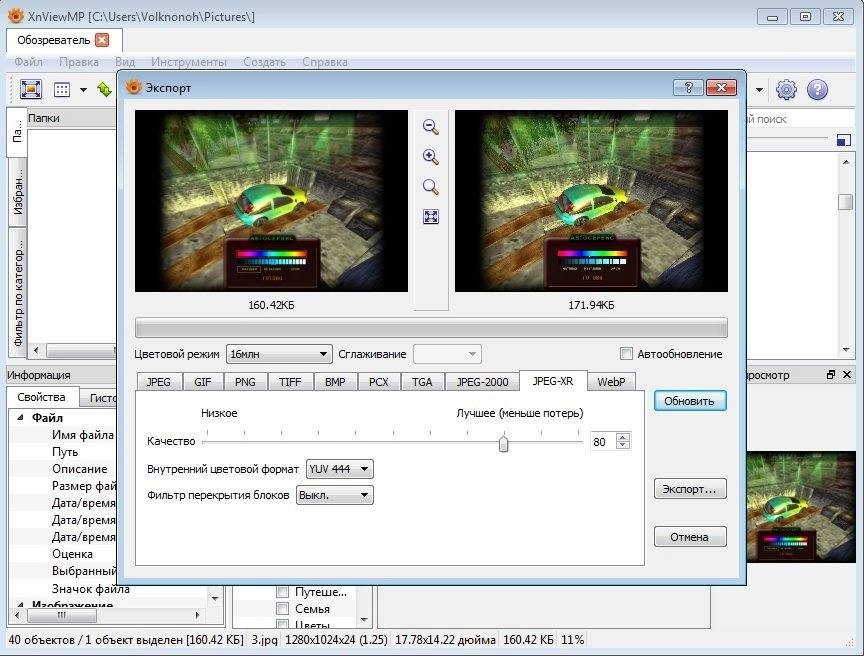Click the 1280x1024x24 status bar entry
The image size is (864, 656).
(x=336, y=639)
